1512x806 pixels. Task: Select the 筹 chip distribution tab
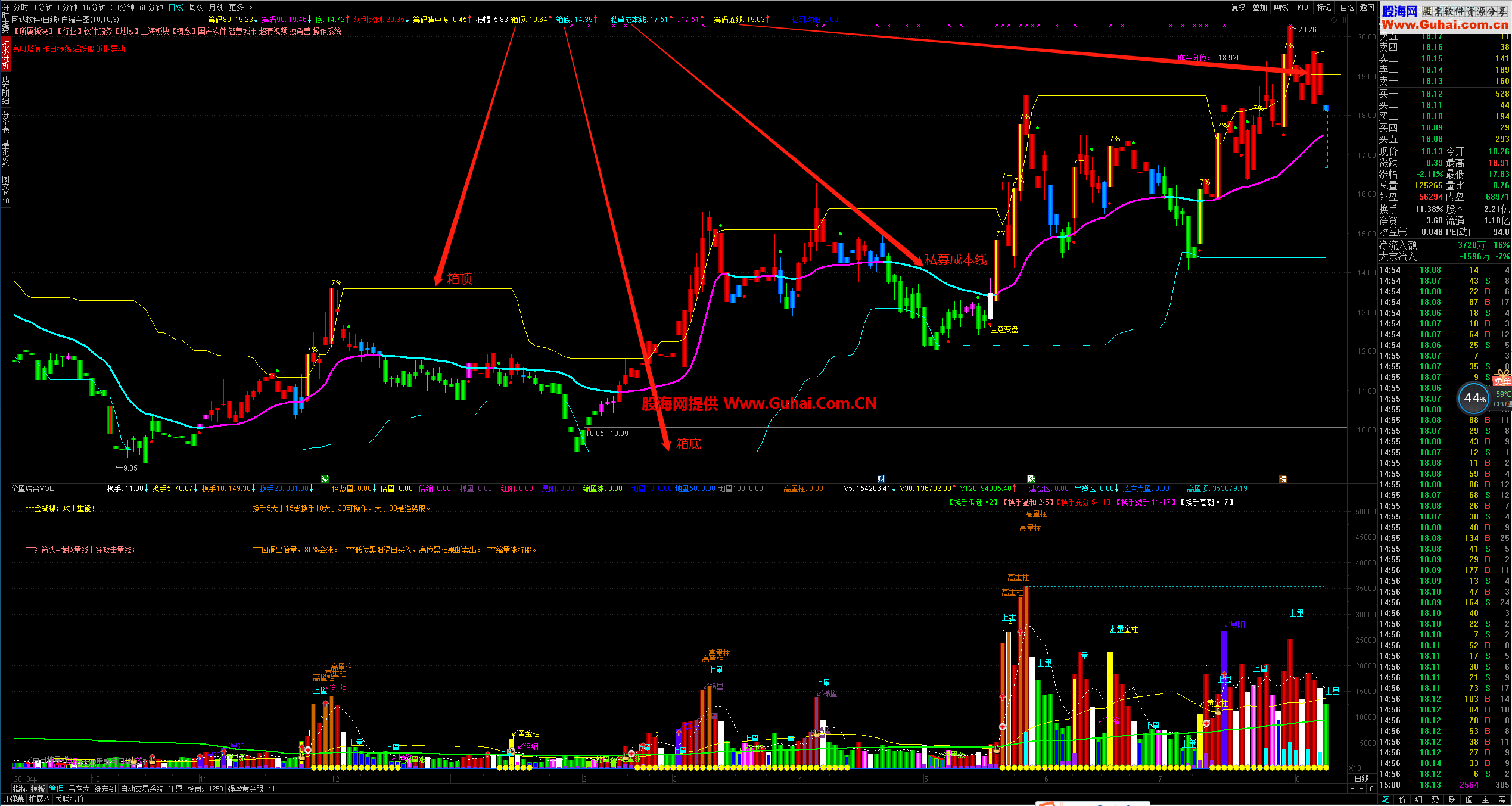pyautogui.click(x=1502, y=799)
